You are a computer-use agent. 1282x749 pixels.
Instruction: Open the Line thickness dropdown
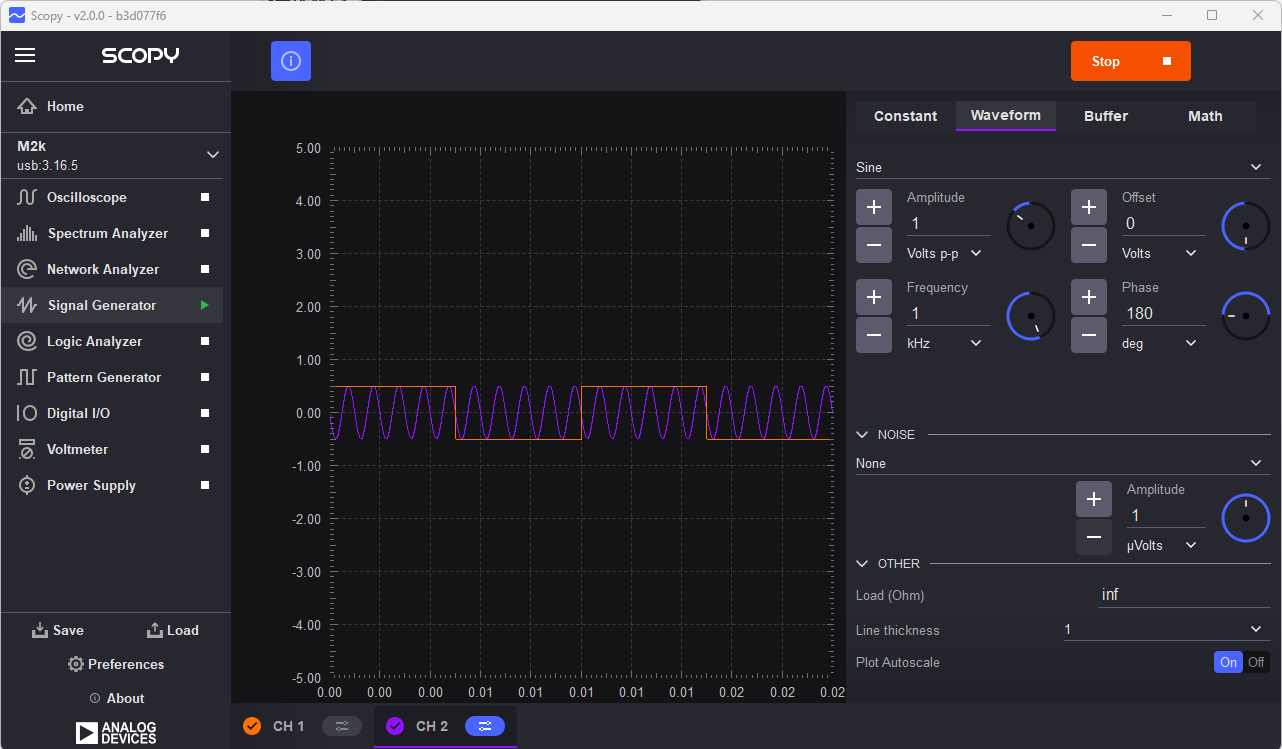tap(1166, 629)
